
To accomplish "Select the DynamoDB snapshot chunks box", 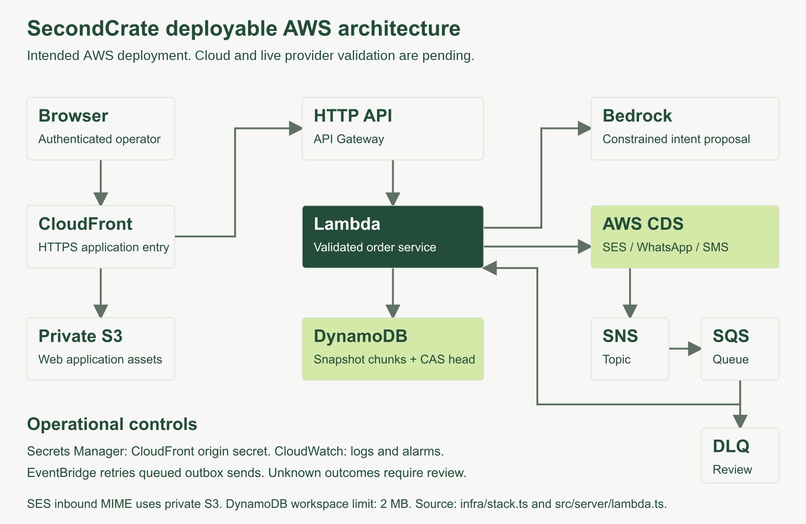I will click(393, 349).
